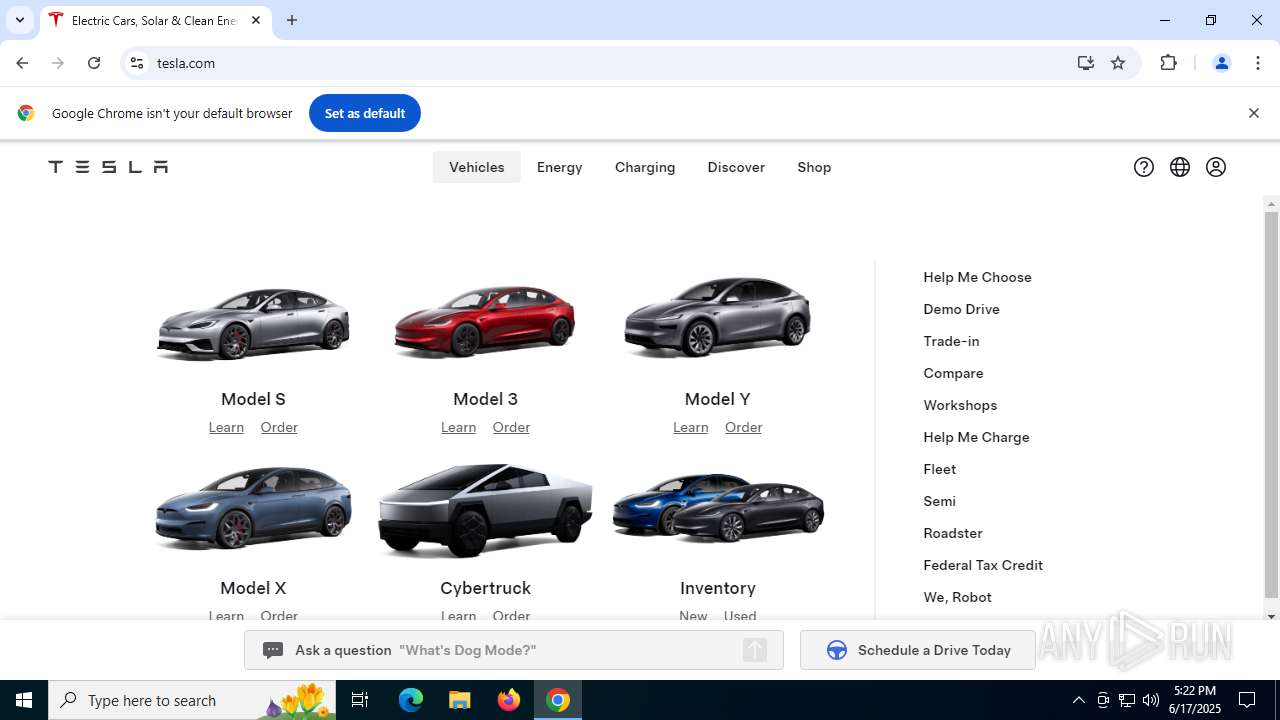Image resolution: width=1280 pixels, height=720 pixels.
Task: Open the Chrome extensions puzzle icon
Action: [x=1168, y=63]
